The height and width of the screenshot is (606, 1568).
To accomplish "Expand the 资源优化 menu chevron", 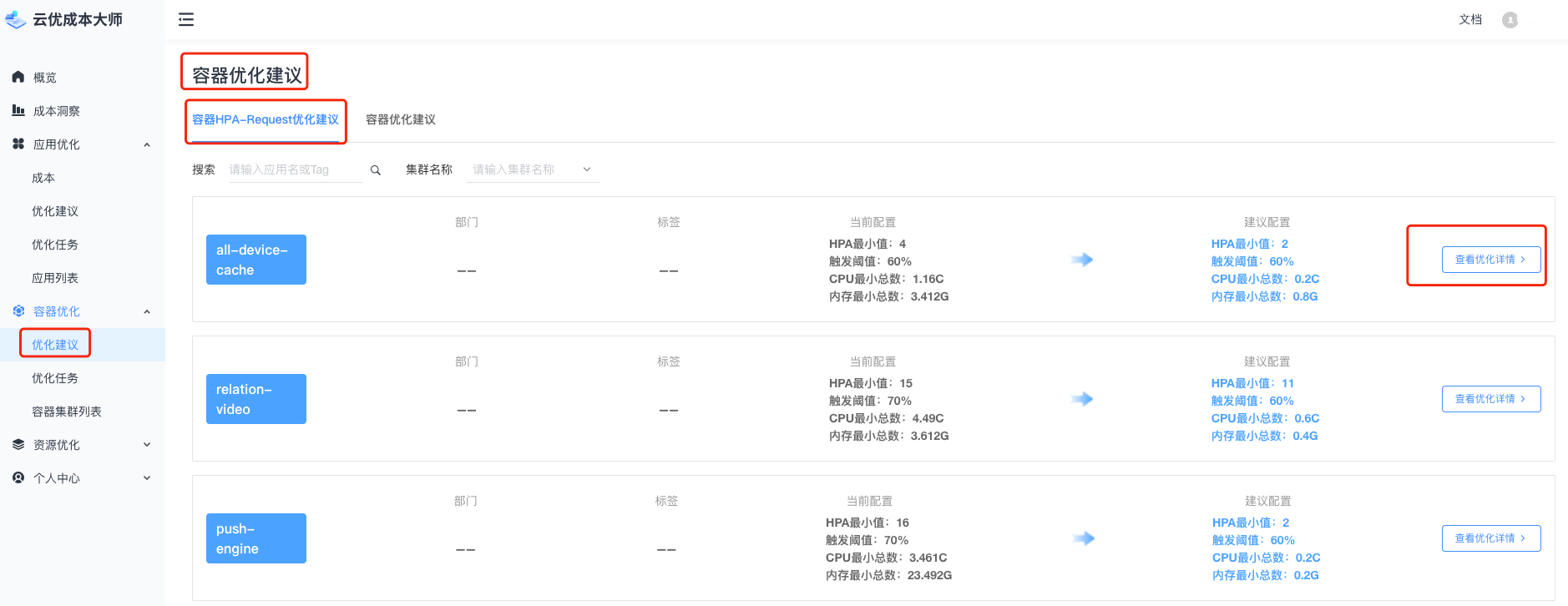I will click(x=147, y=445).
